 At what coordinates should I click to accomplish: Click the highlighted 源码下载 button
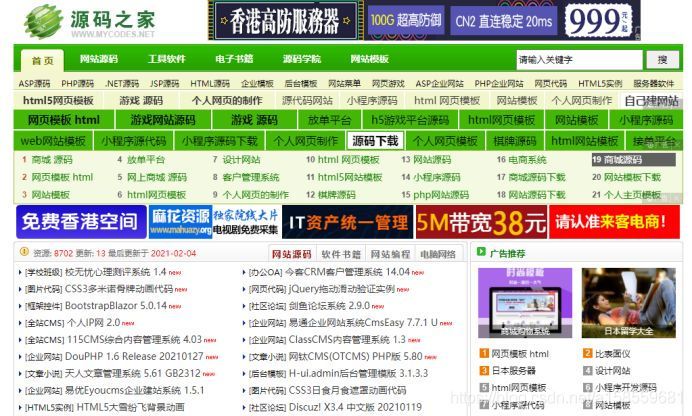[375, 141]
